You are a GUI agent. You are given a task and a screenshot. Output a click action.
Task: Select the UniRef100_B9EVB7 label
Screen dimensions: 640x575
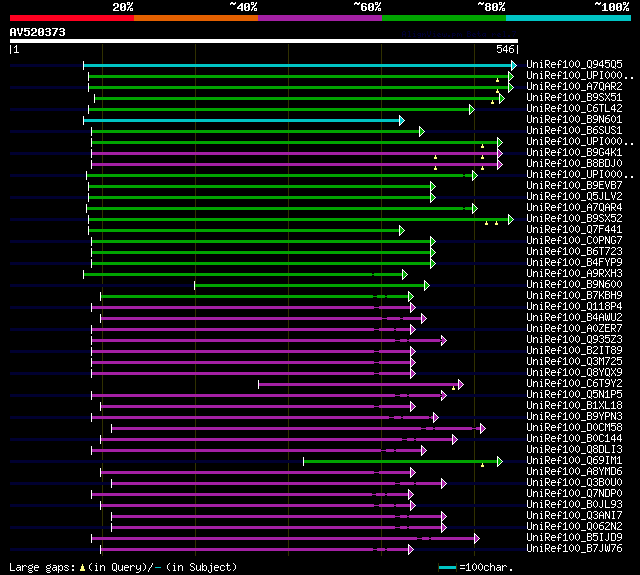[574, 186]
